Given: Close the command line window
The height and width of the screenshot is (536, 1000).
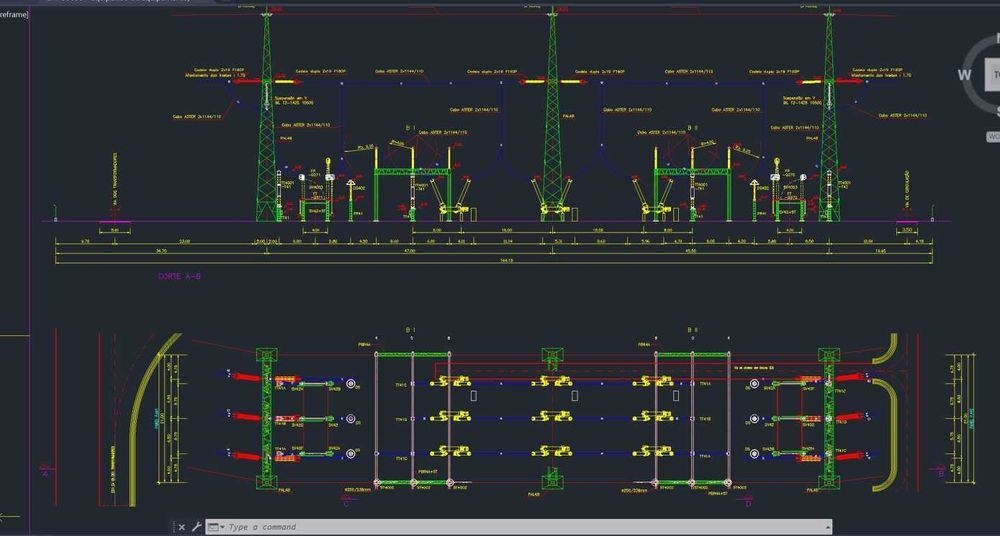Looking at the screenshot, I should 182,527.
